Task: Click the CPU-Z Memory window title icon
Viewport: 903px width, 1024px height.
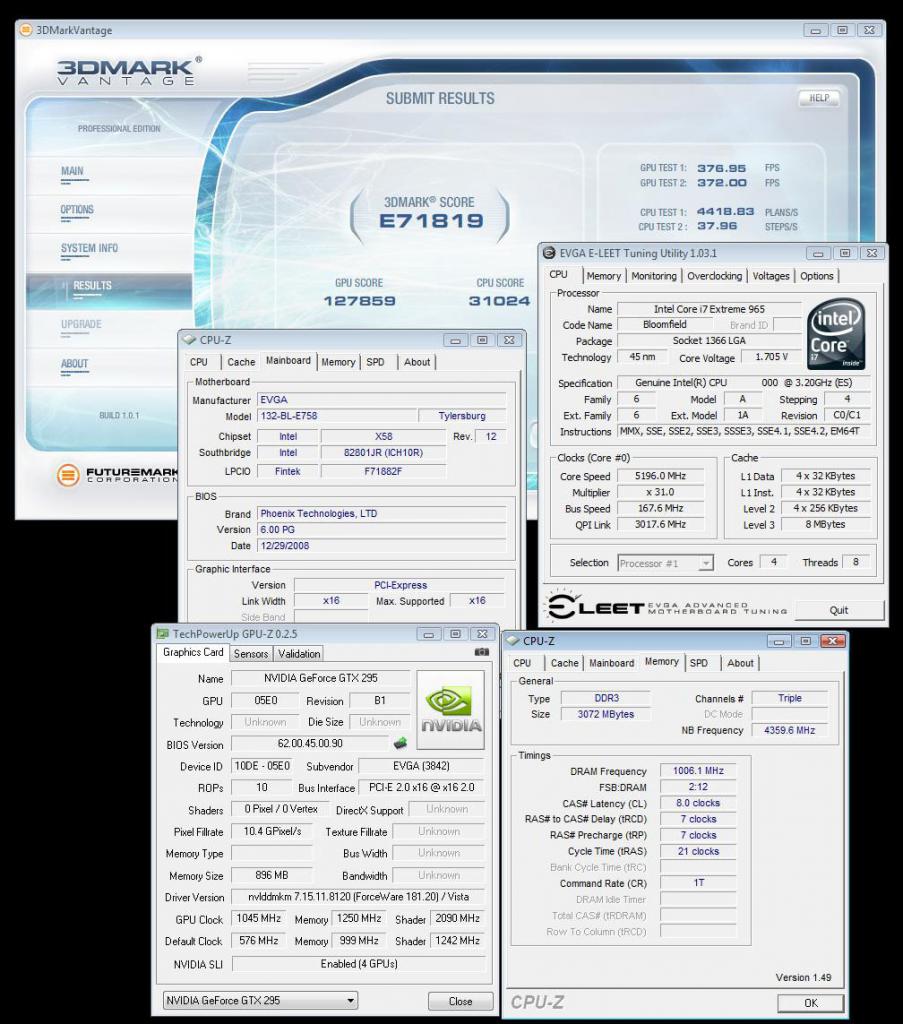Action: (x=513, y=641)
